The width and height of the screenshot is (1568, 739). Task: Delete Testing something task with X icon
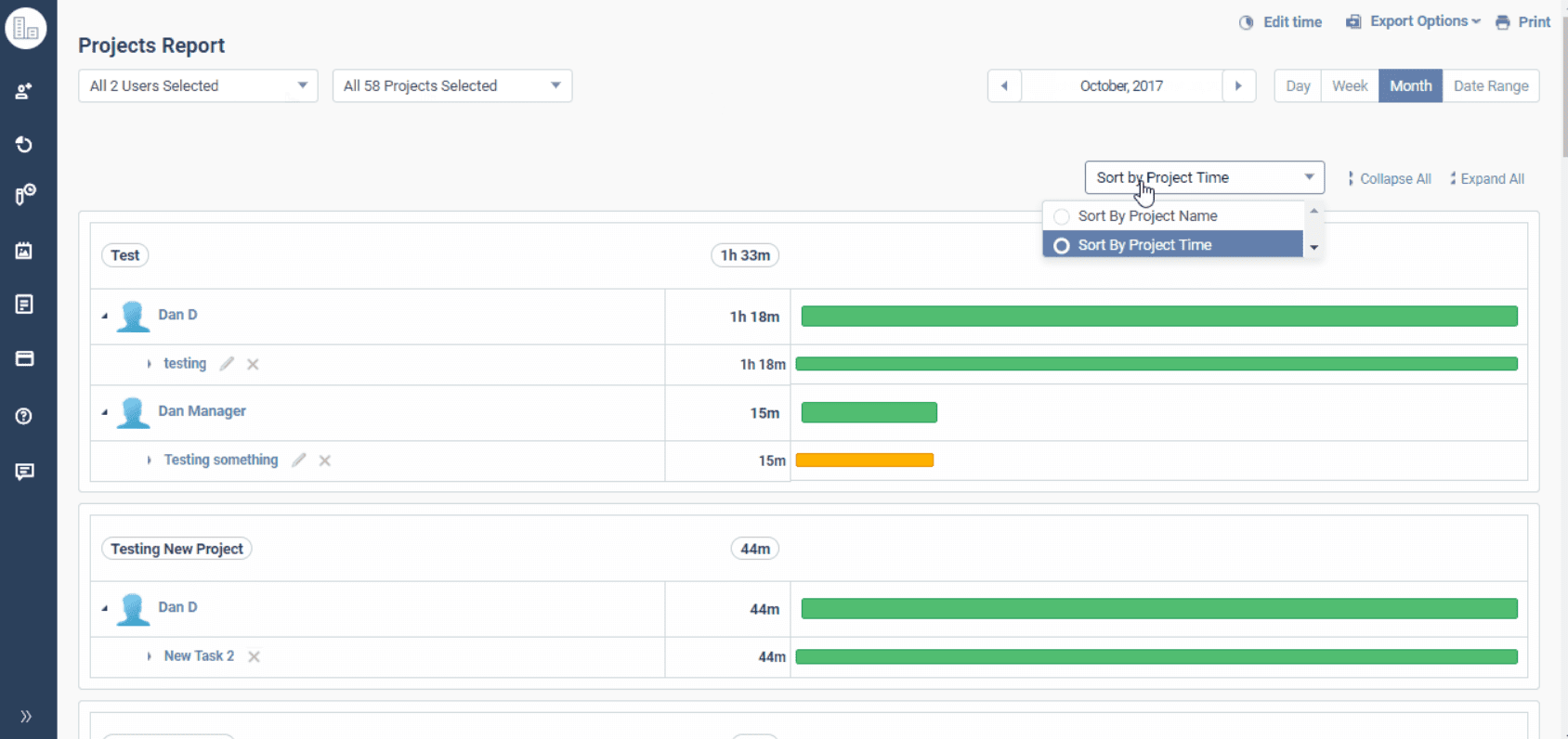pos(325,460)
